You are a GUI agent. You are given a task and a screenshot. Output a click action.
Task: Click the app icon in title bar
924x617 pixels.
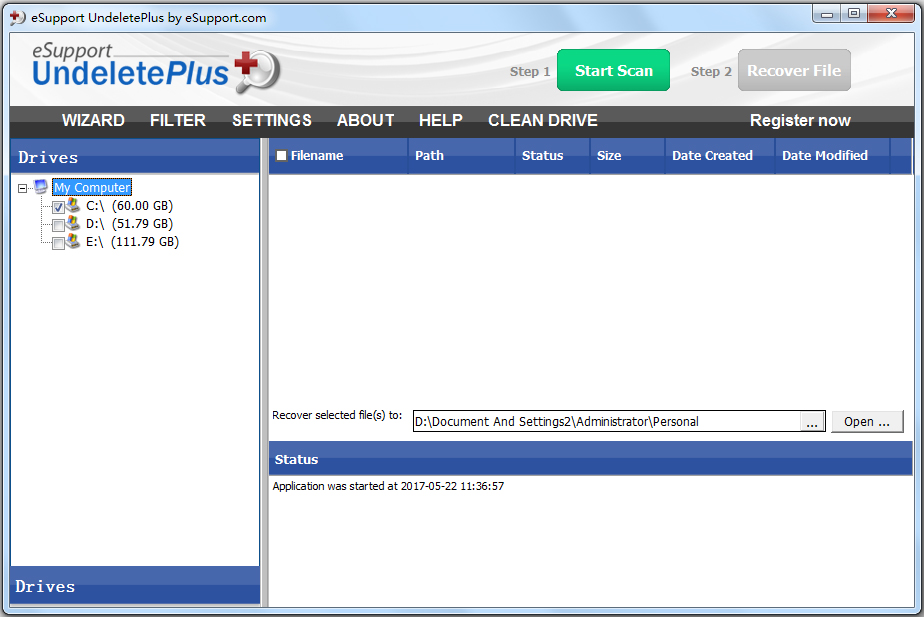click(17, 18)
